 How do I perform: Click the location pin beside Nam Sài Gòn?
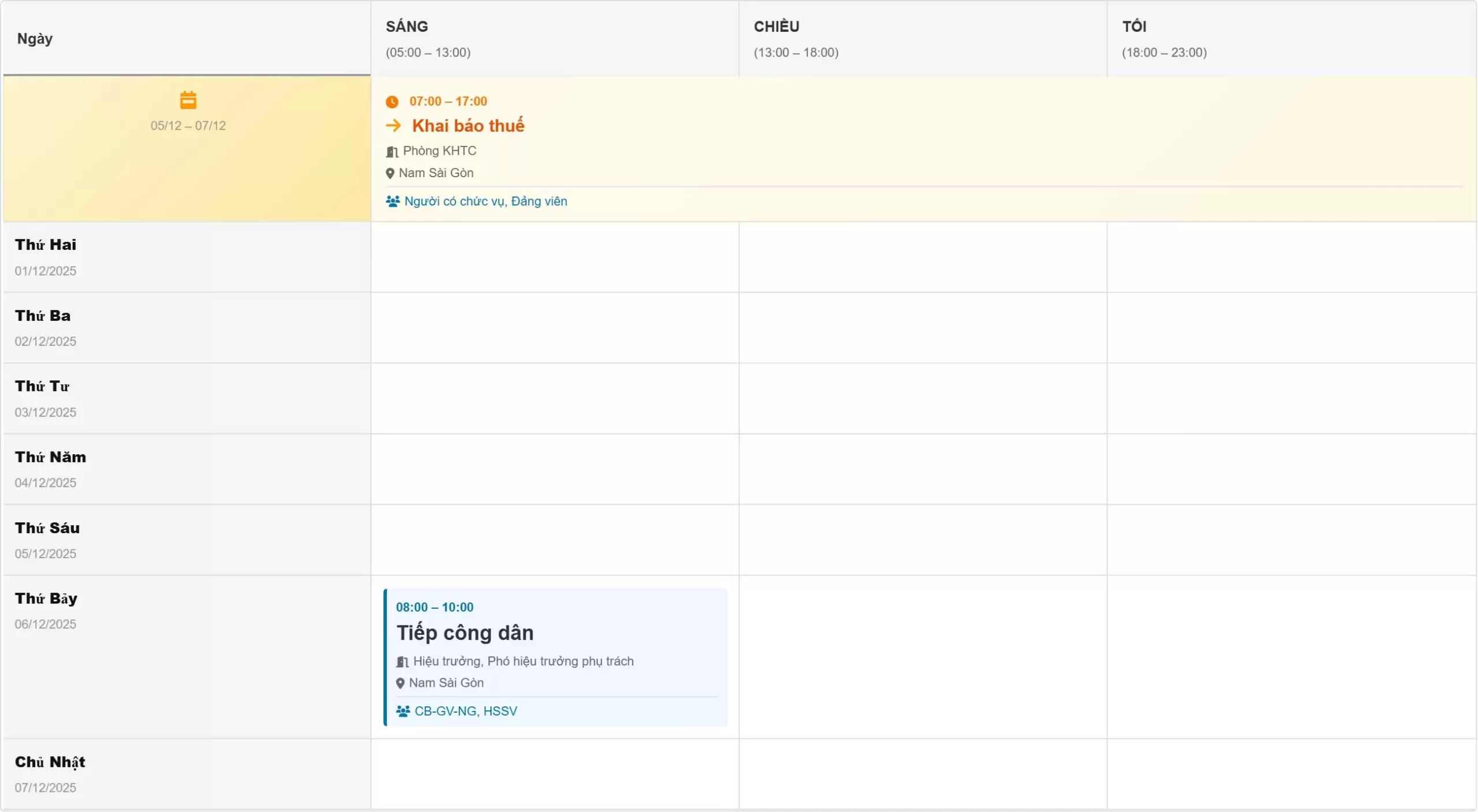click(x=390, y=173)
